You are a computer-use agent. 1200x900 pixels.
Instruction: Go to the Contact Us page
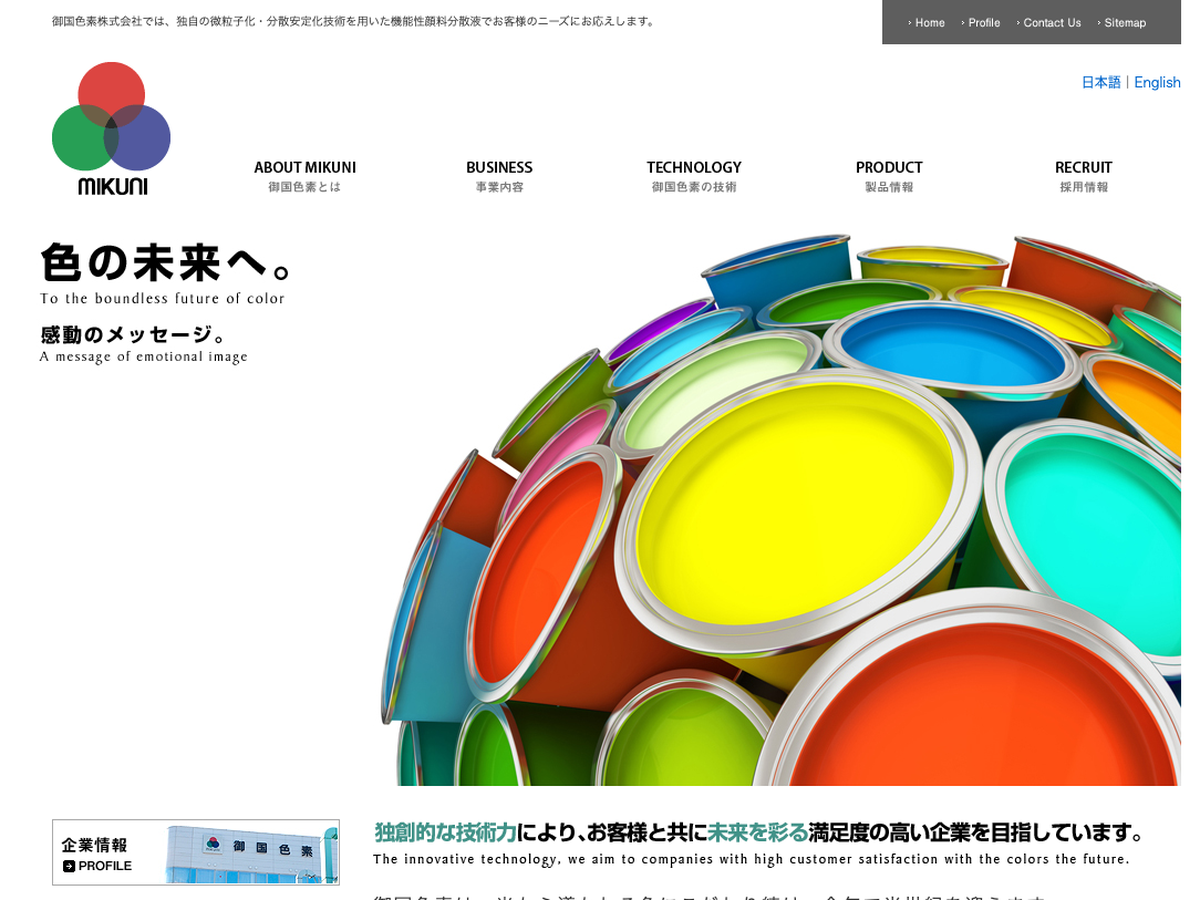(x=1051, y=23)
